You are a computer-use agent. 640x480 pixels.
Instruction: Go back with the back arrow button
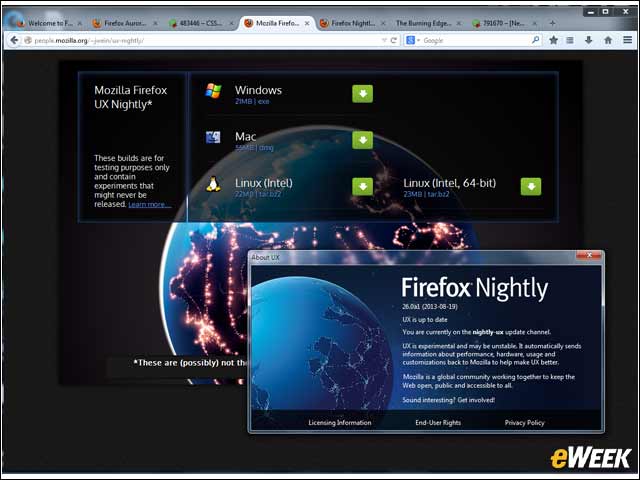pos(14,40)
